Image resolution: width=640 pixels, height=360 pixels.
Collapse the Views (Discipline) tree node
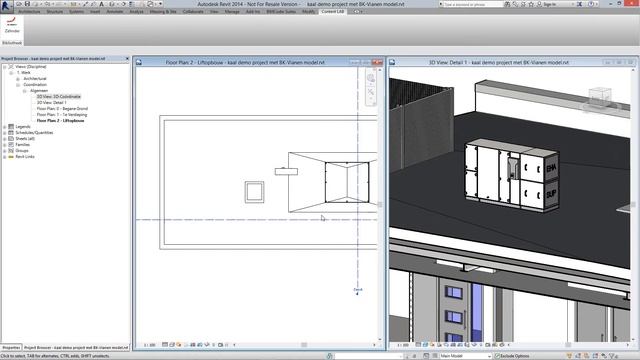5,67
